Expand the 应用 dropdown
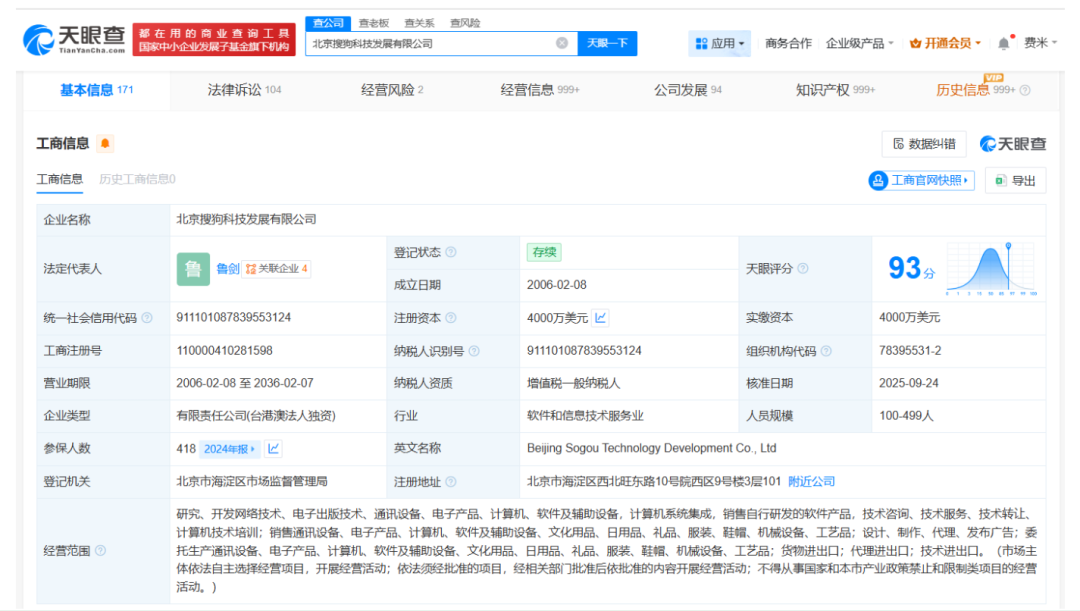1080x611 pixels. [720, 43]
